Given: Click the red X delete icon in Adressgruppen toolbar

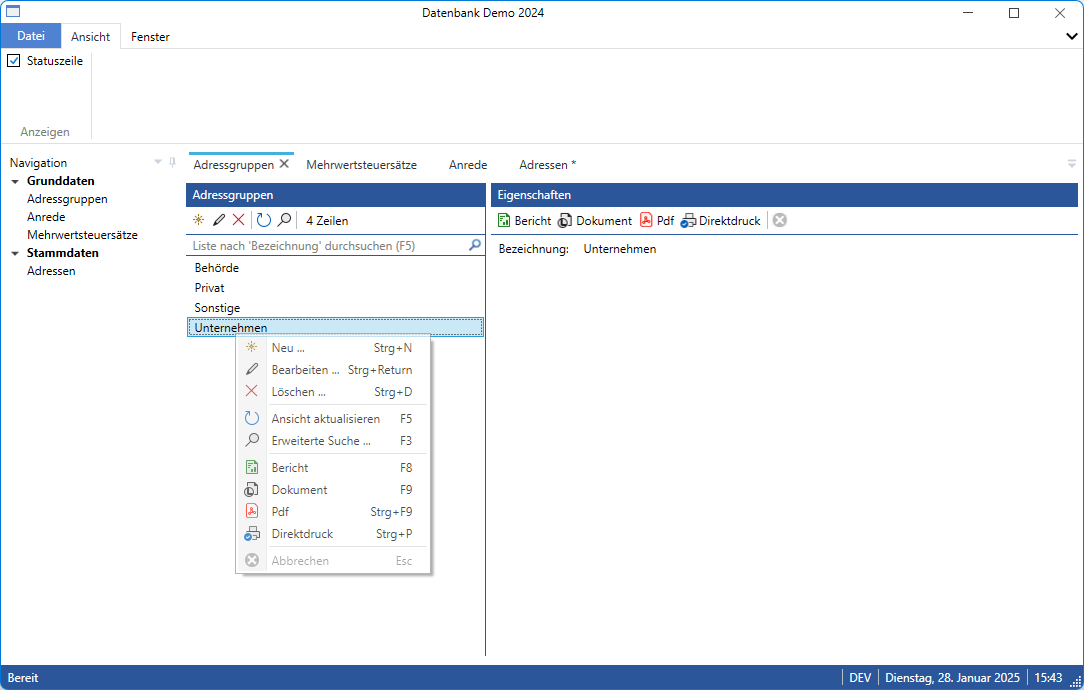Looking at the screenshot, I should 239,220.
